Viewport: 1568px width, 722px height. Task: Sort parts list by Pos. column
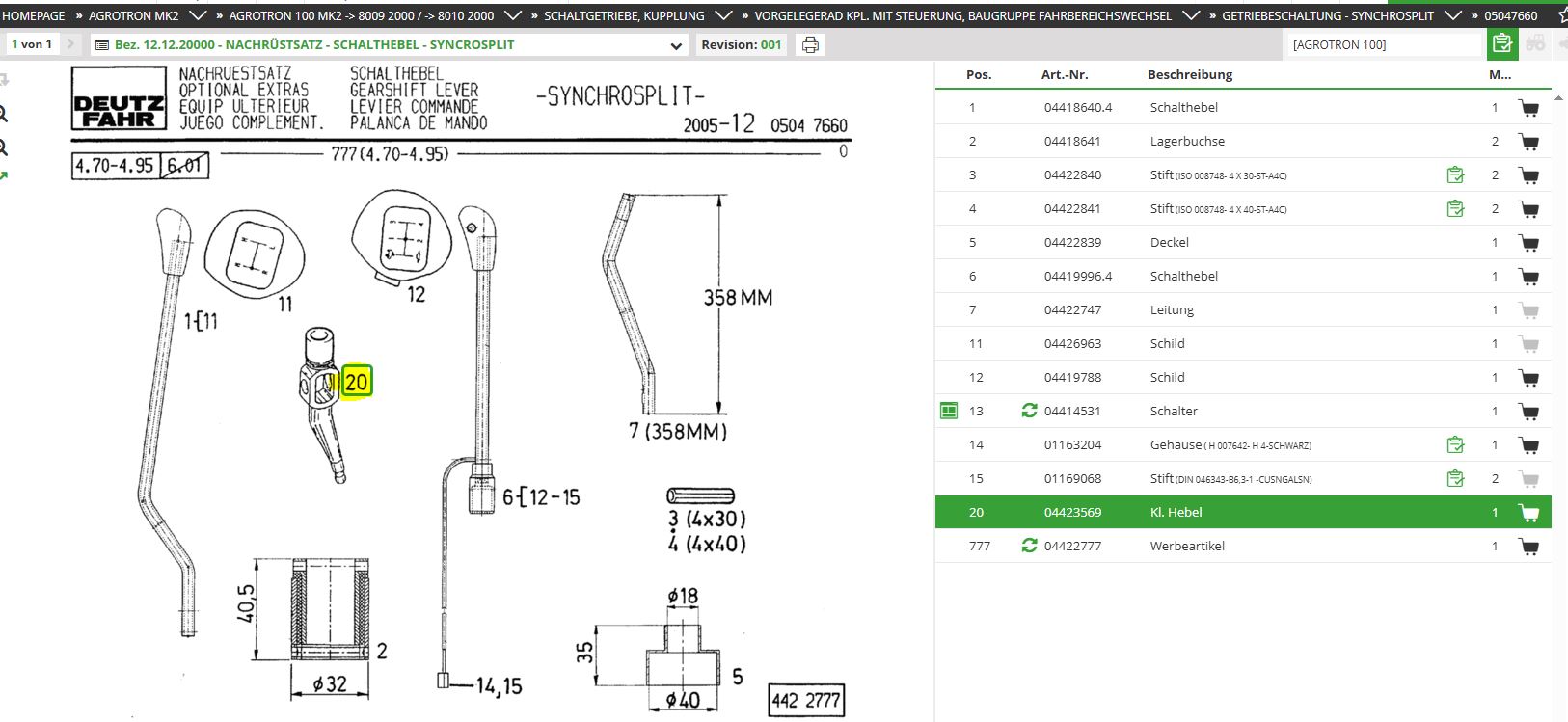(979, 74)
